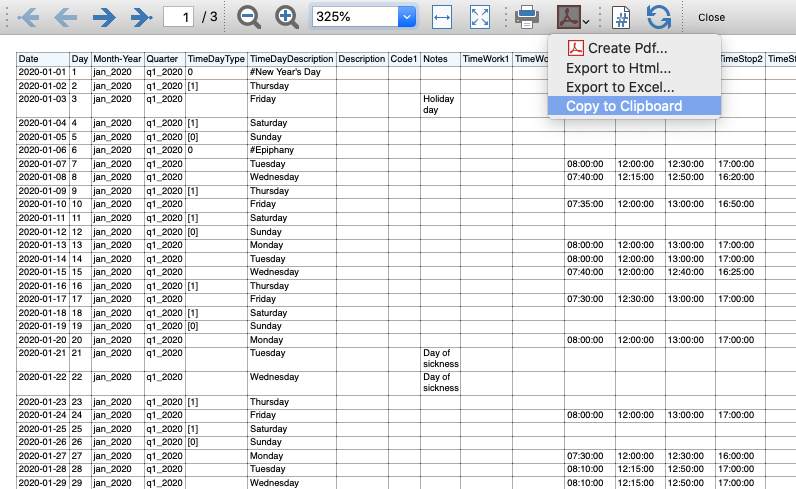Click 16:50:00 in the 2020-01-10 row
The width and height of the screenshot is (796, 489).
pyautogui.click(x=736, y=204)
